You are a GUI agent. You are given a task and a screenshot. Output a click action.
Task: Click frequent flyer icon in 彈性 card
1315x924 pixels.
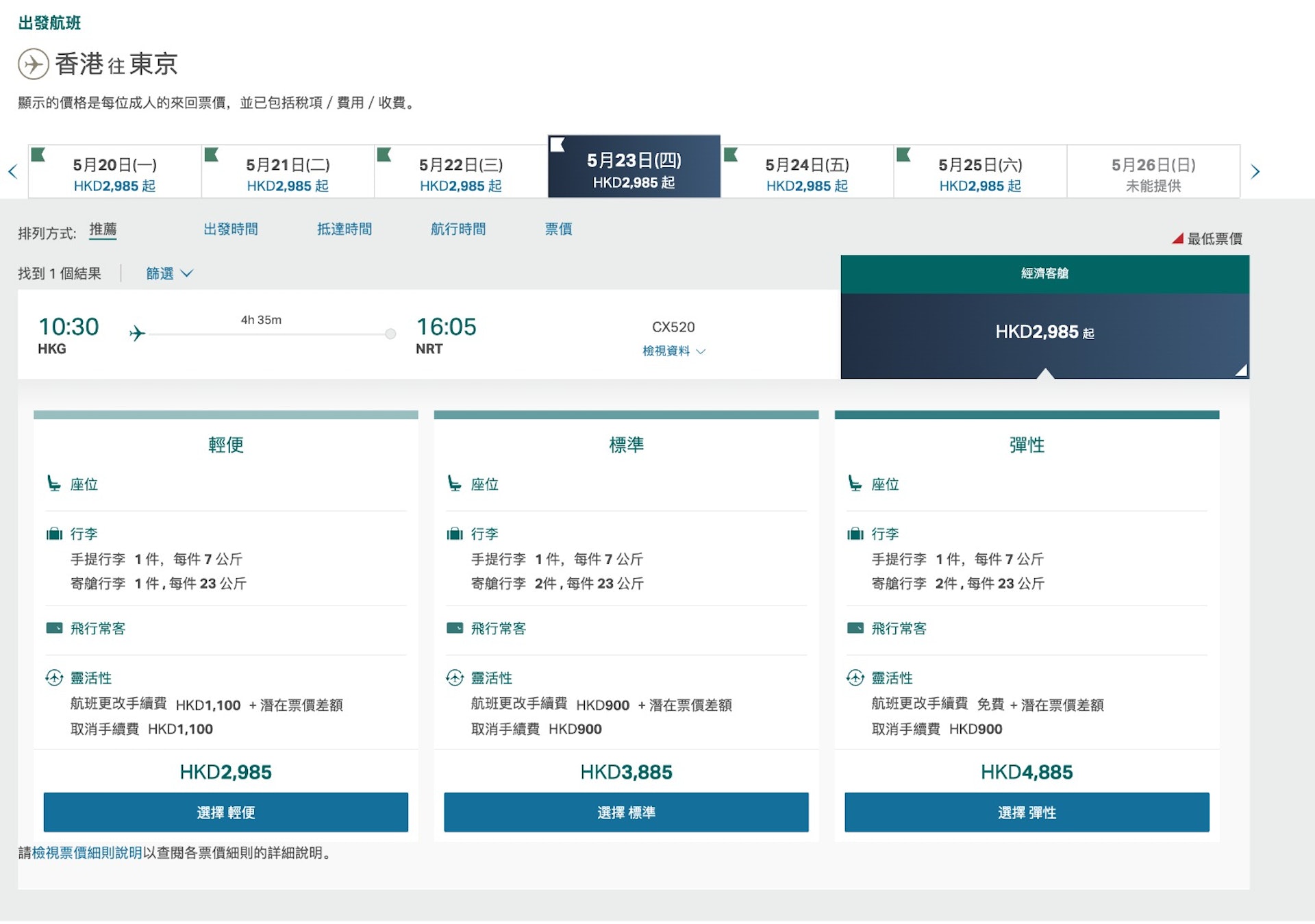pos(855,628)
